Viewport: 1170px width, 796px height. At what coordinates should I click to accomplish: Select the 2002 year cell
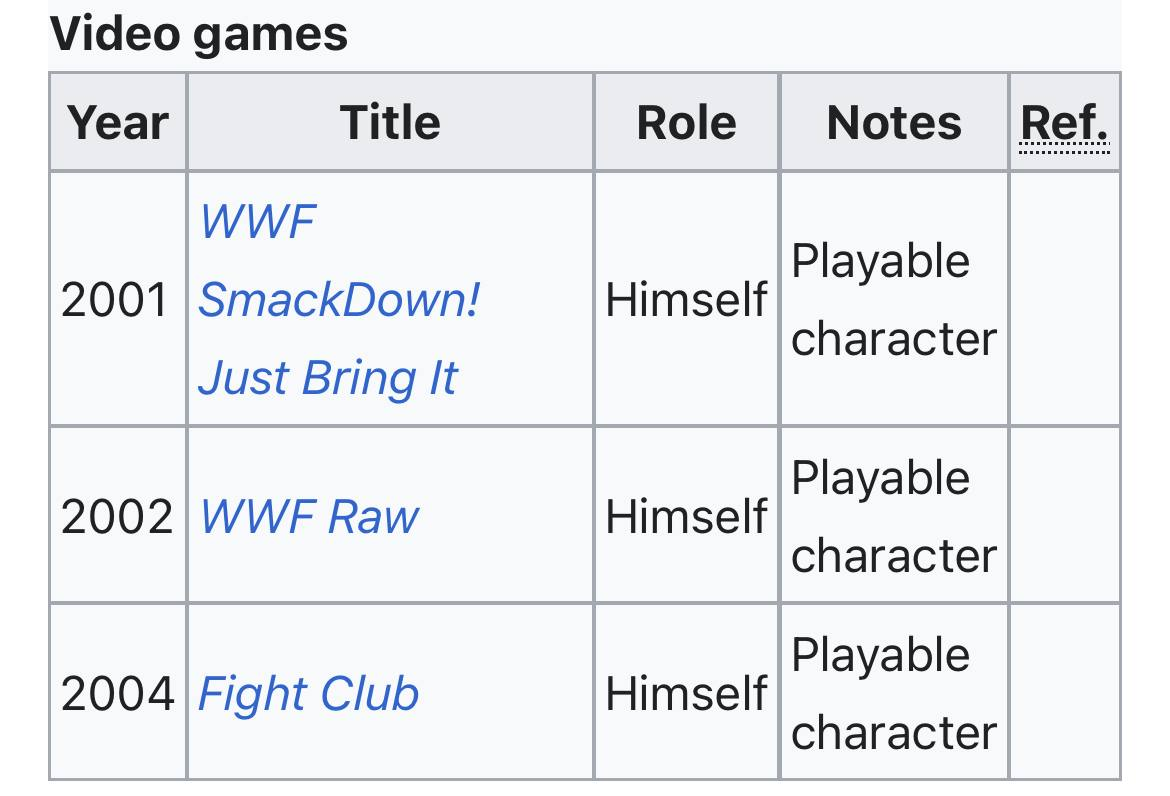click(x=117, y=516)
